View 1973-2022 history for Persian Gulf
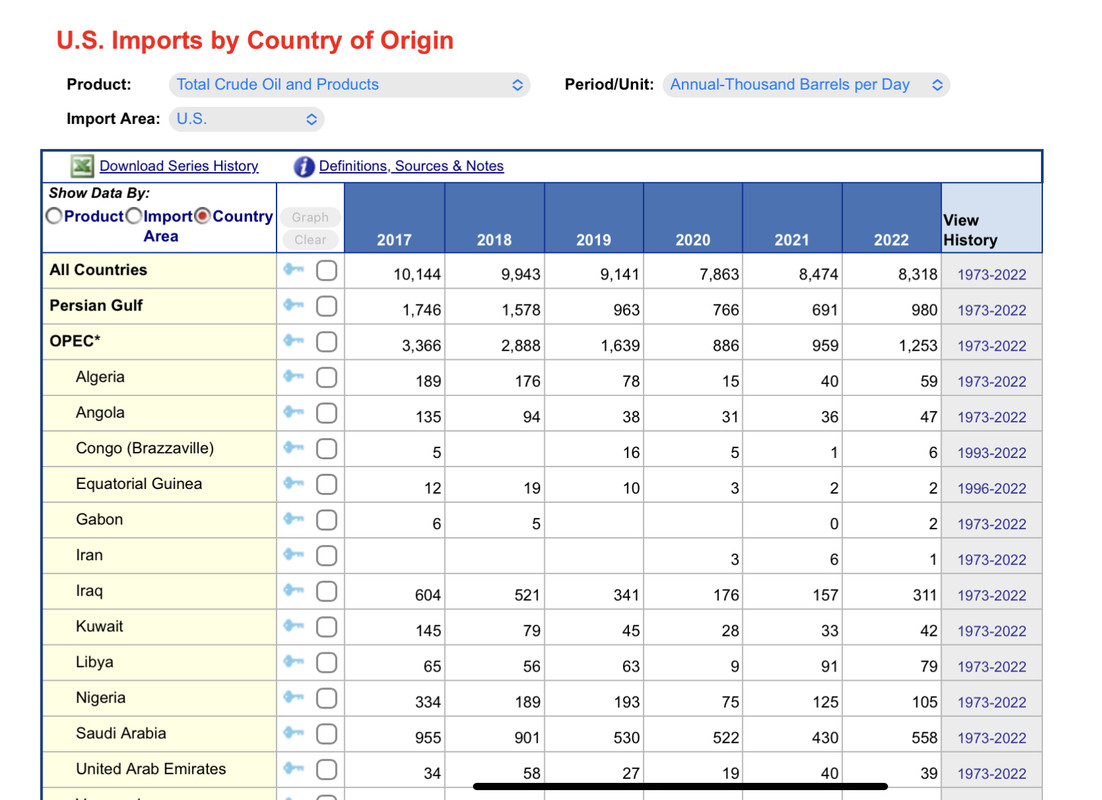 point(992,310)
